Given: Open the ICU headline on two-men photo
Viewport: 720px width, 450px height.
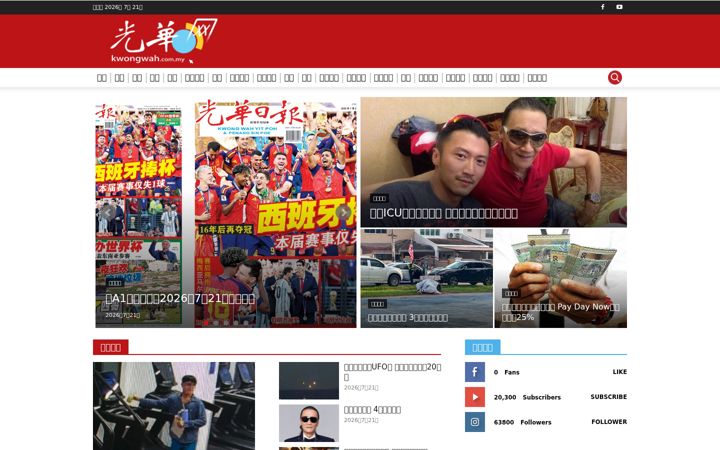Looking at the screenshot, I should pyautogui.click(x=444, y=214).
